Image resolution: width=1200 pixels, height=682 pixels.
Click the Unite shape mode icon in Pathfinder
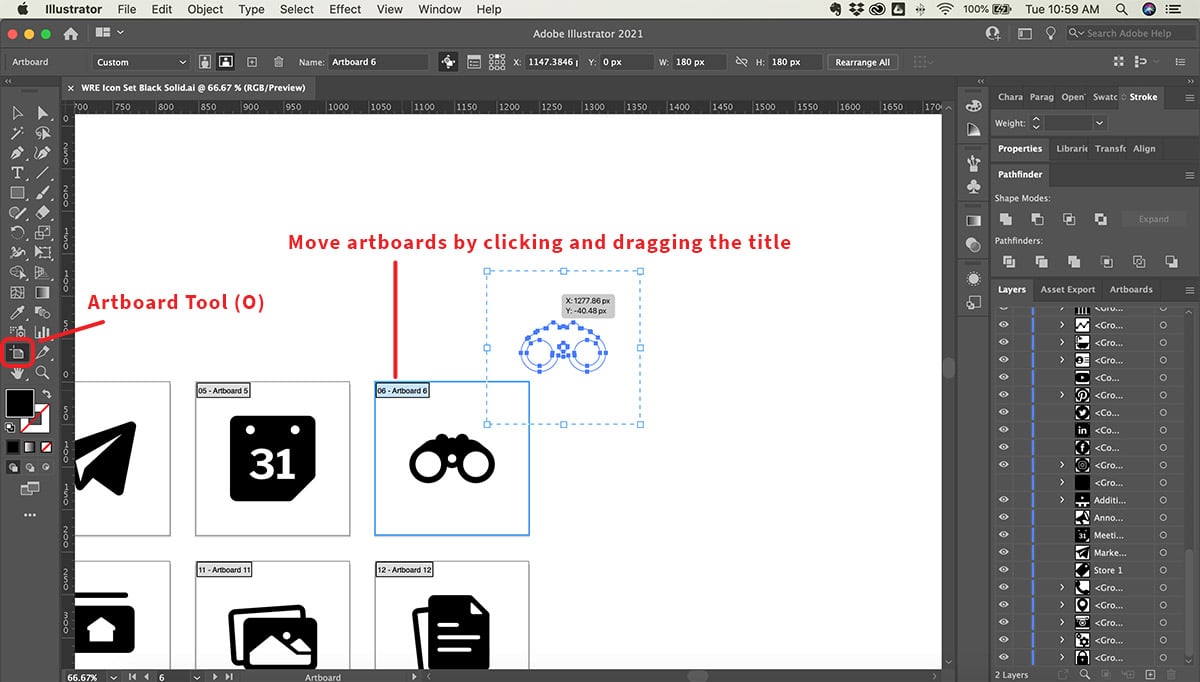[1006, 219]
